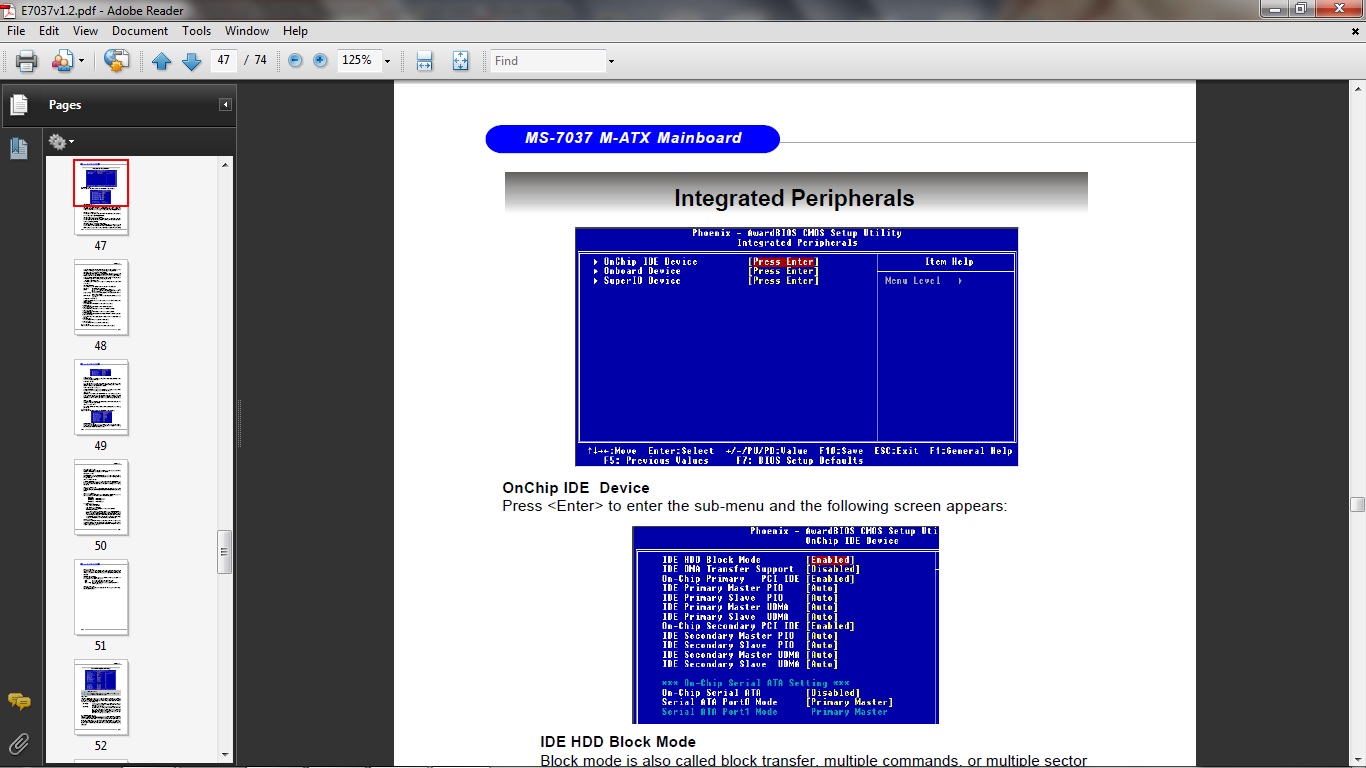Open the Tools menu
The width and height of the screenshot is (1366, 768).
coord(197,31)
